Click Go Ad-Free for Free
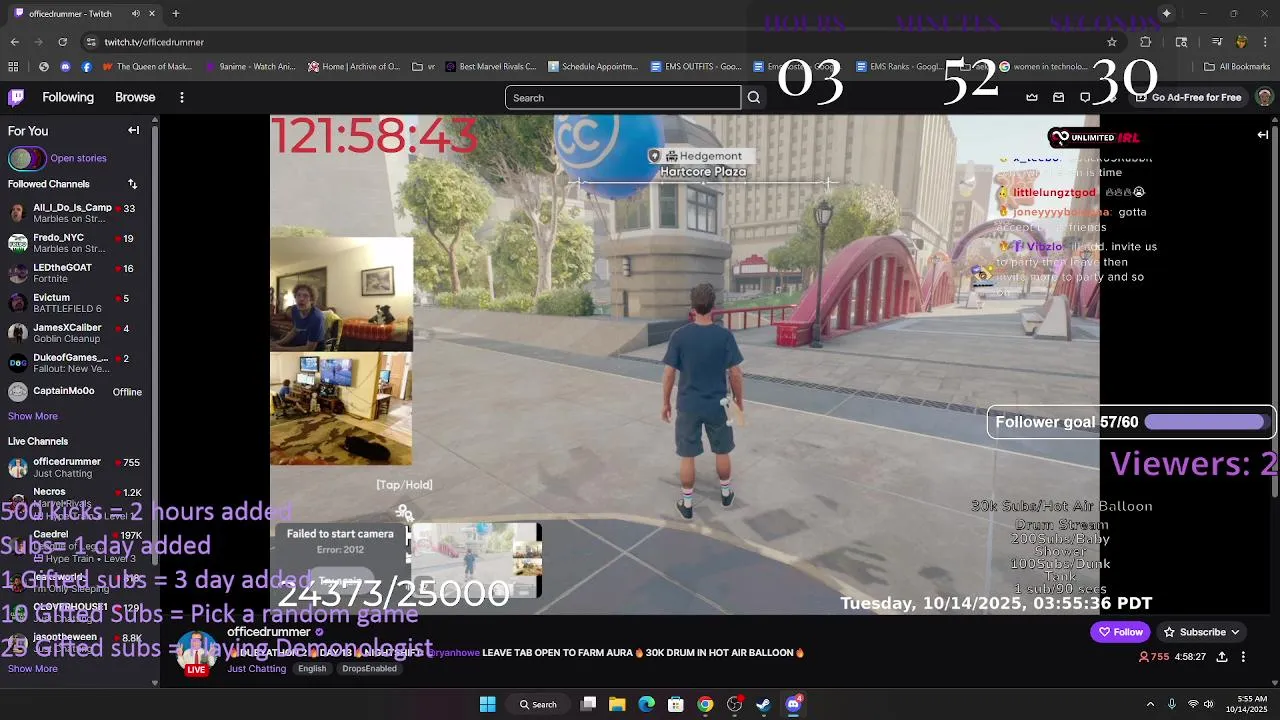 pos(1189,97)
